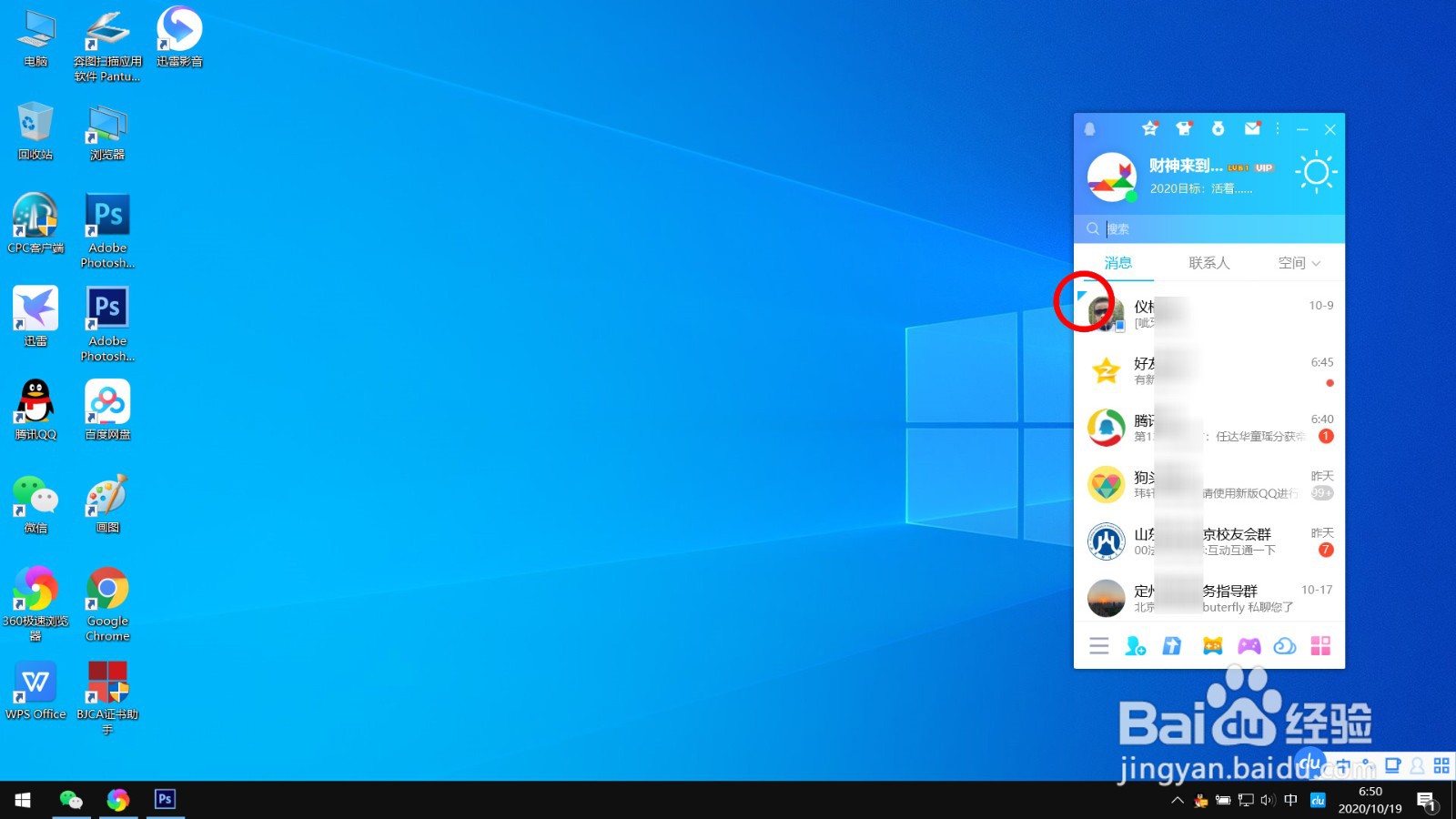The image size is (1456, 819).
Task: Open 360 browser from the taskbar
Action: [x=117, y=800]
